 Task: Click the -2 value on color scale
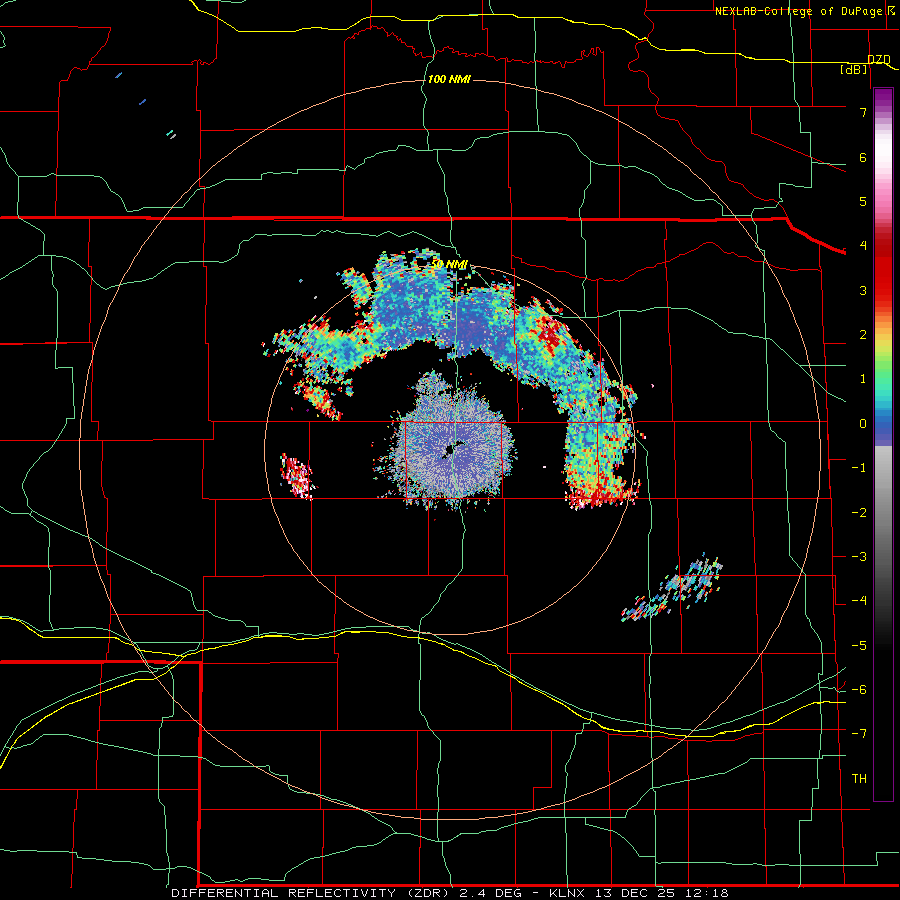[859, 513]
